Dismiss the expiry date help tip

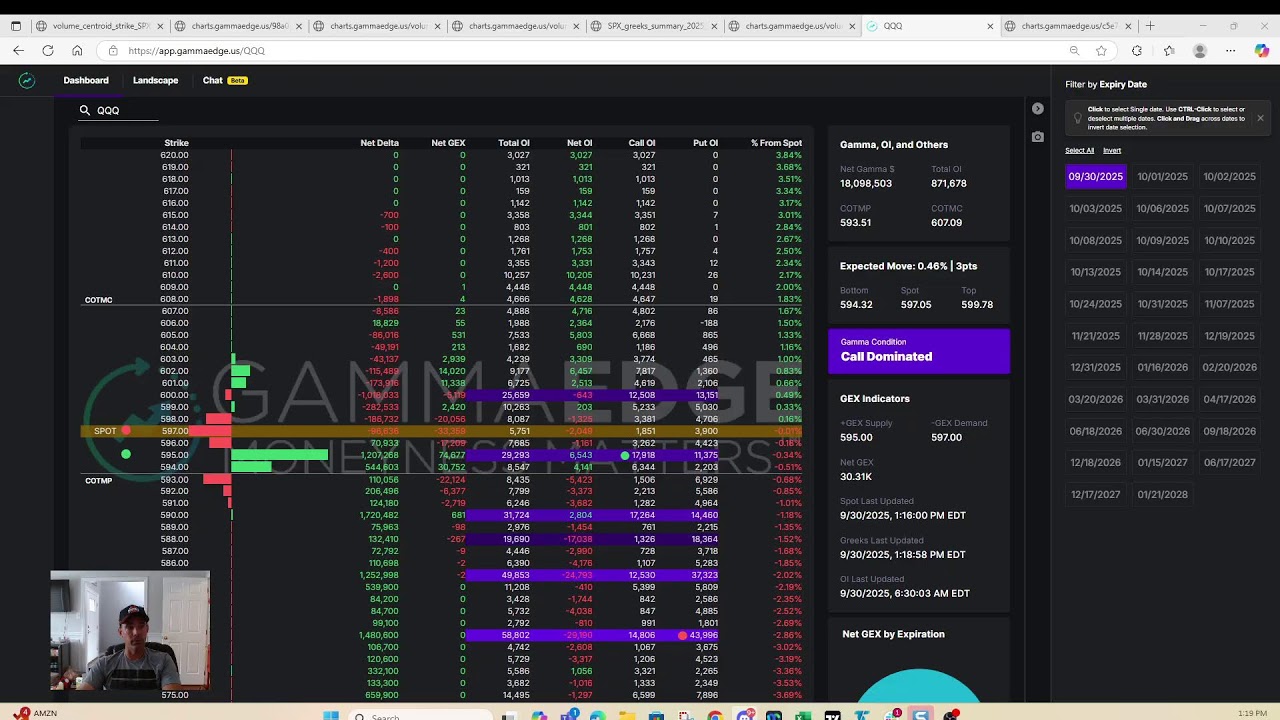pyautogui.click(x=1260, y=118)
